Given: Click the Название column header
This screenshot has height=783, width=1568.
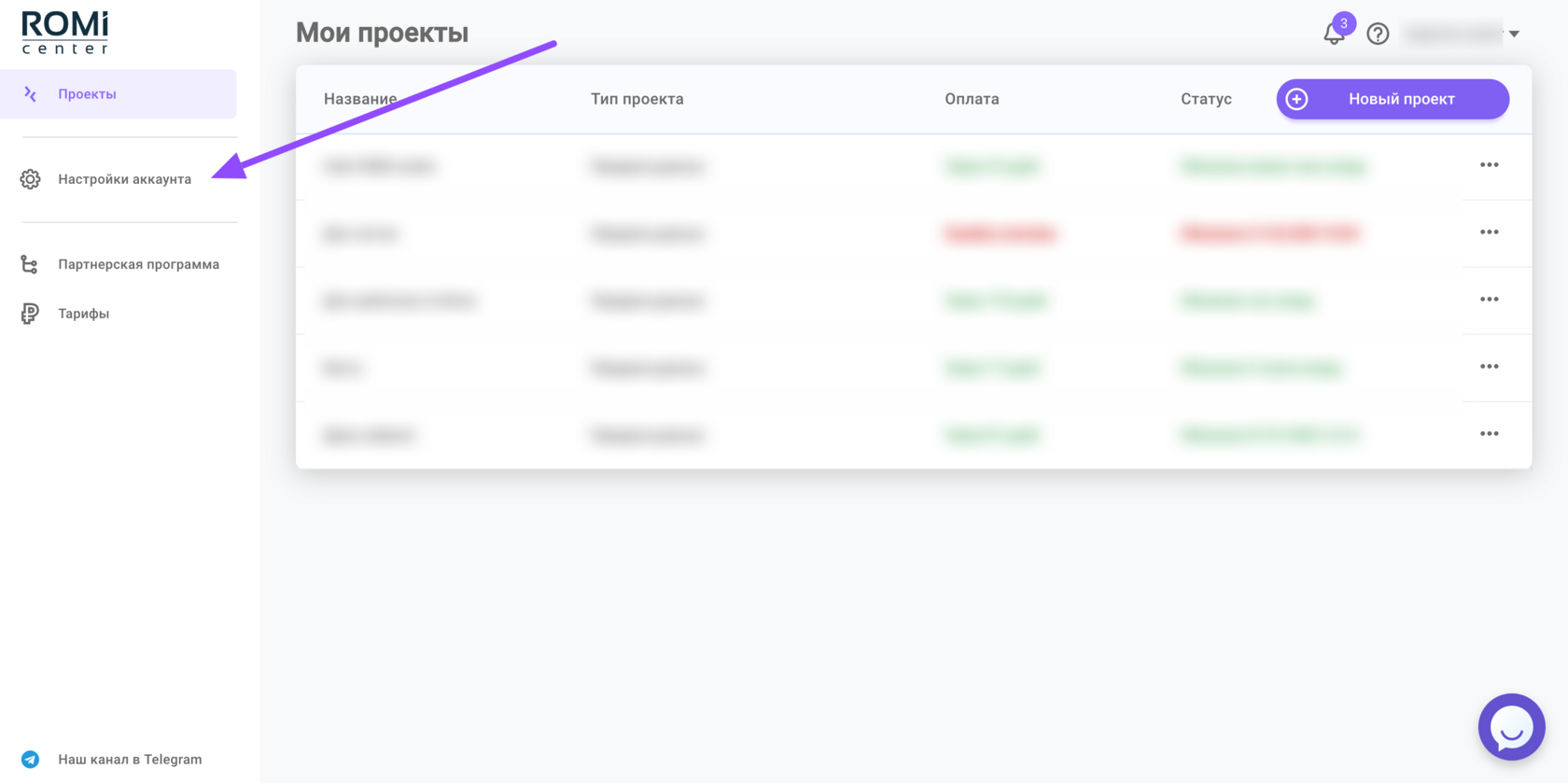Looking at the screenshot, I should [x=360, y=99].
